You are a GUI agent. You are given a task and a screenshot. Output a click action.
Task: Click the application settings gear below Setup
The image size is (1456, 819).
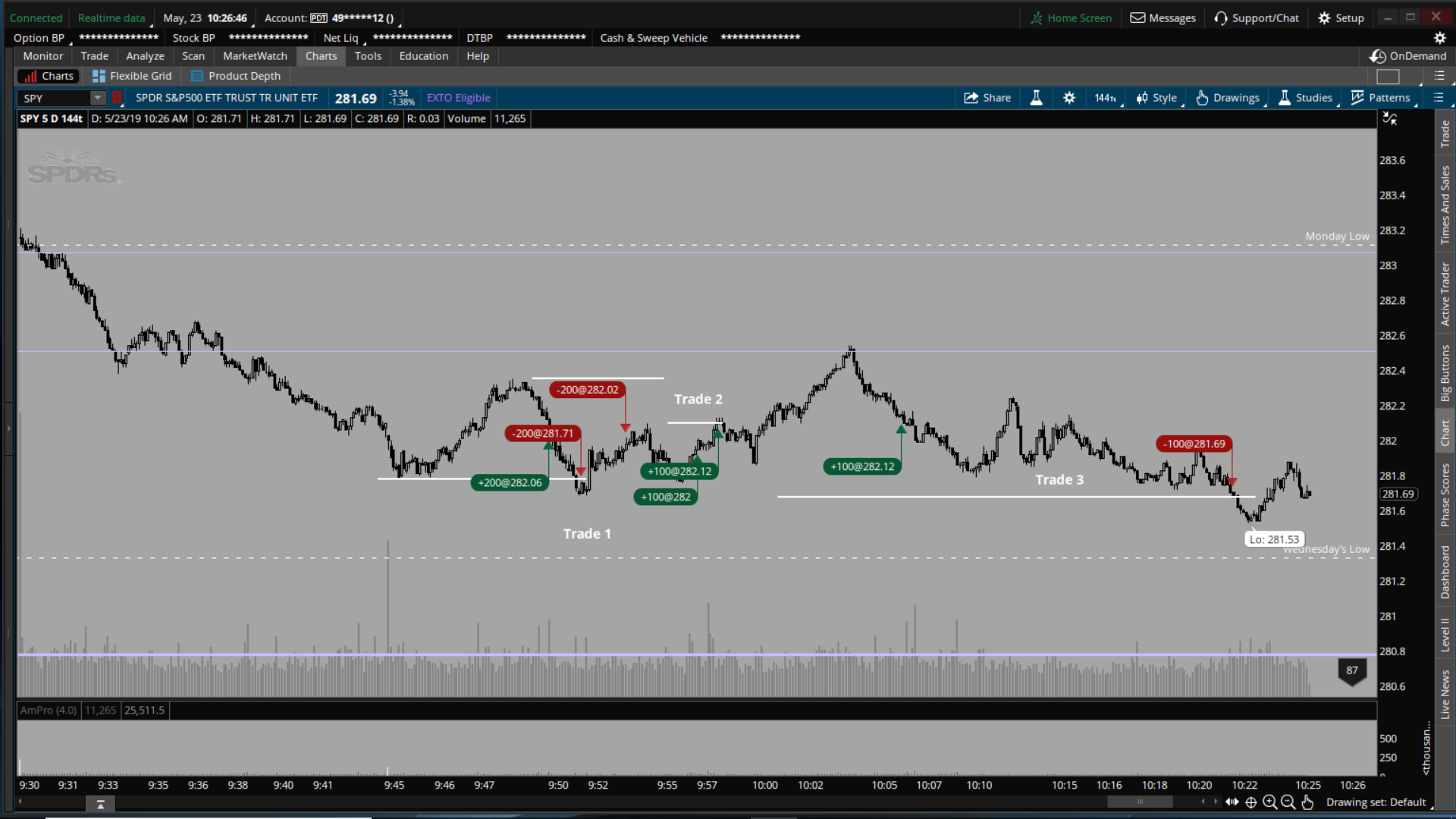click(1439, 38)
